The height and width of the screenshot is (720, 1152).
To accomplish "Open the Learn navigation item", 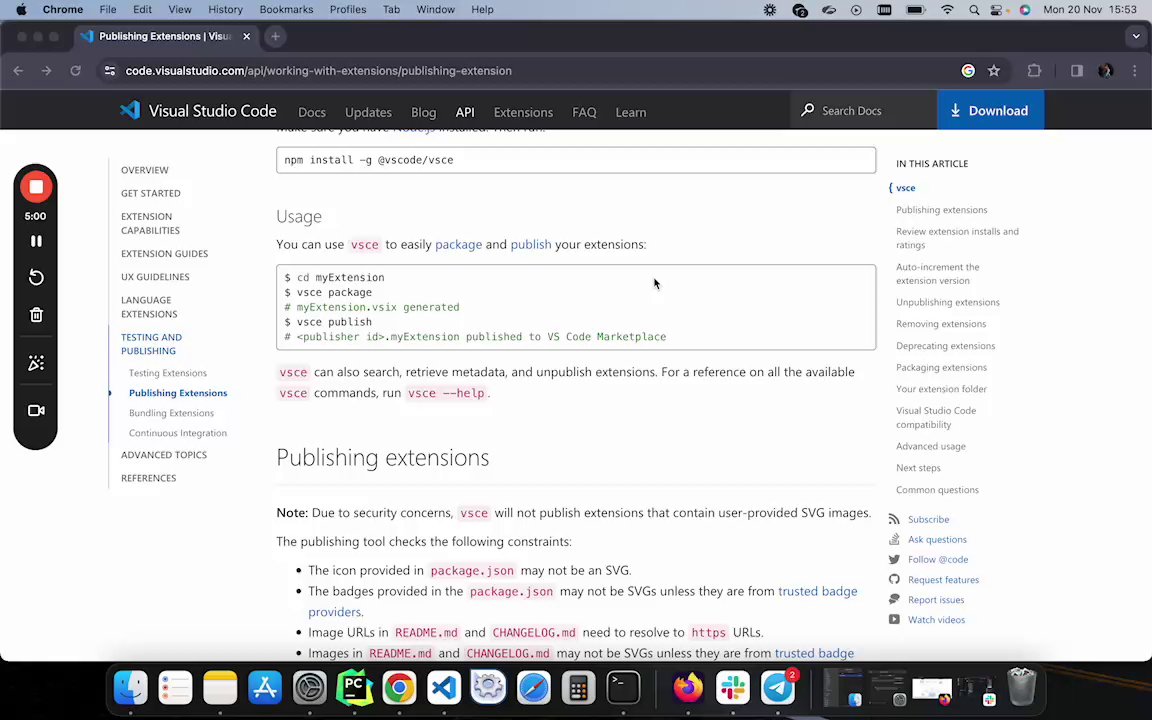I will (630, 112).
